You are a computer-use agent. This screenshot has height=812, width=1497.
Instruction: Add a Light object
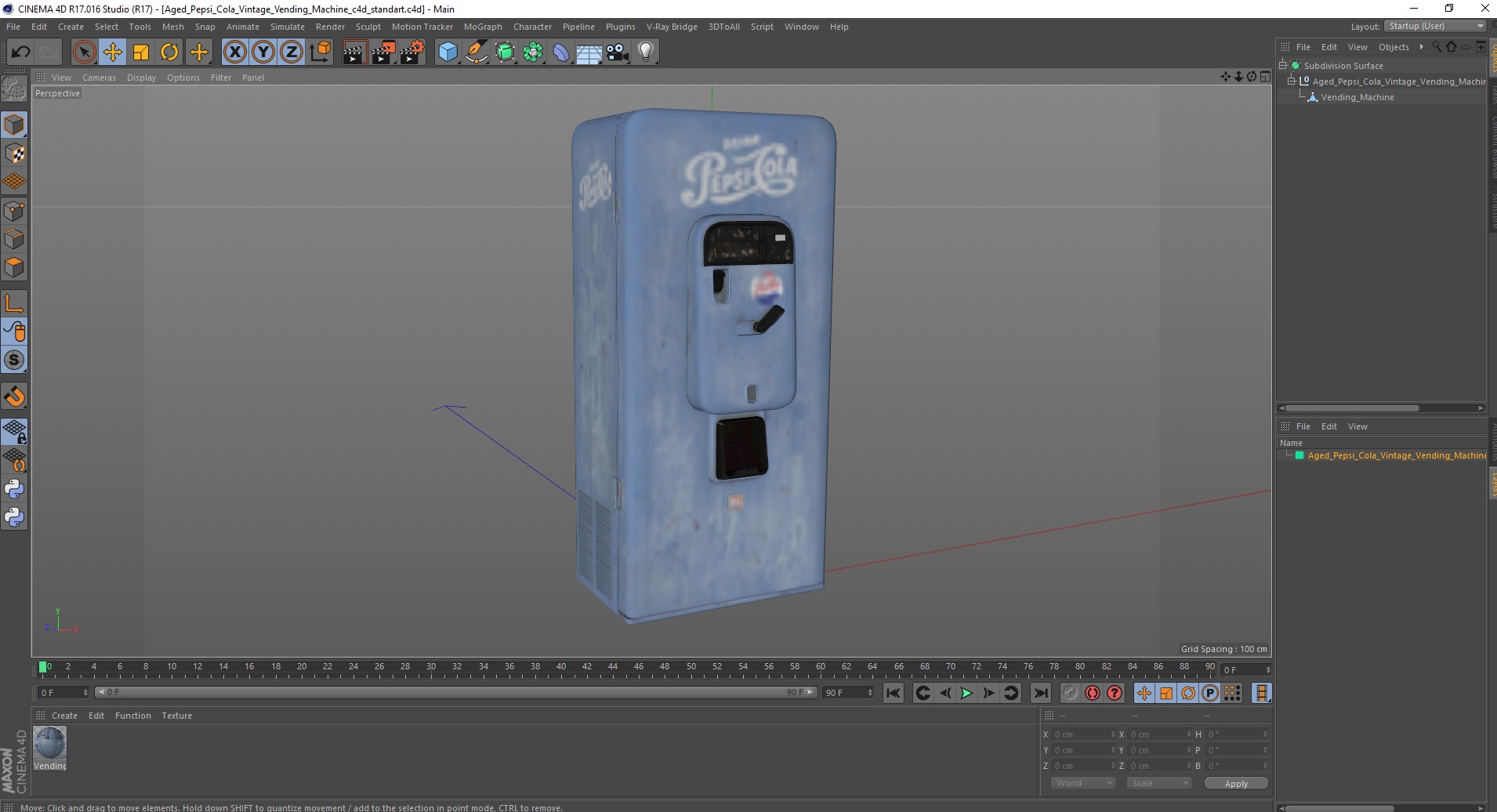click(x=645, y=52)
